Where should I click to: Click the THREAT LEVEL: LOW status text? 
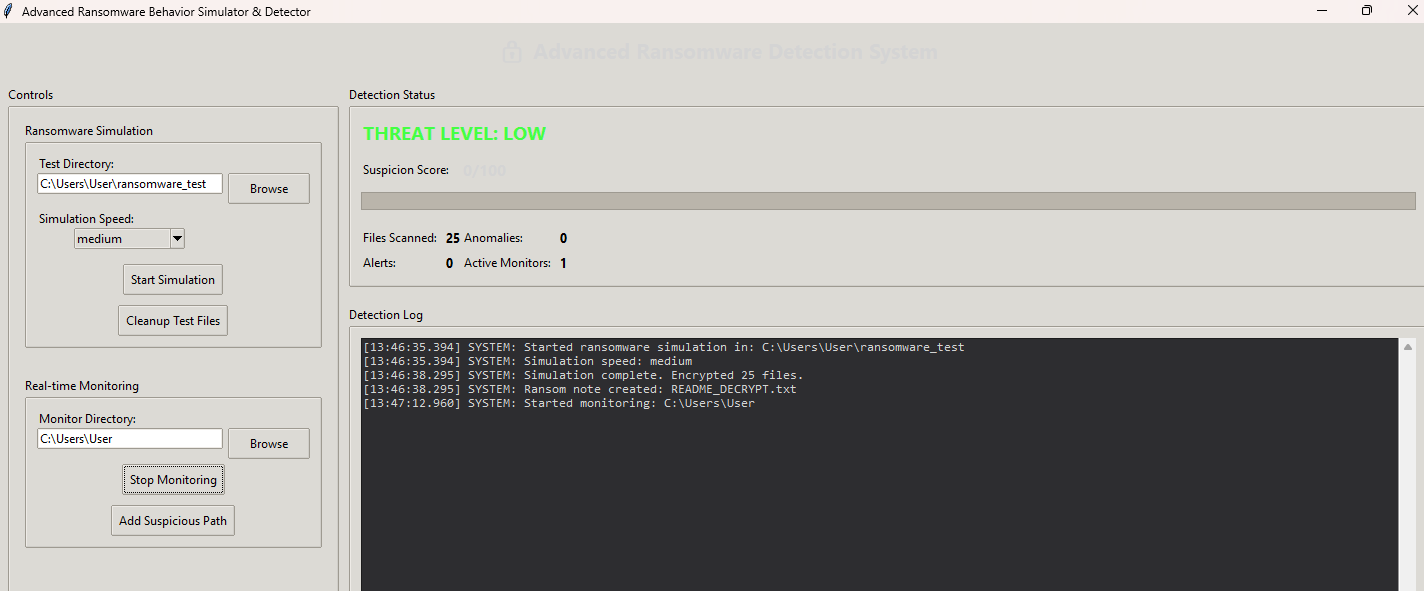[454, 134]
